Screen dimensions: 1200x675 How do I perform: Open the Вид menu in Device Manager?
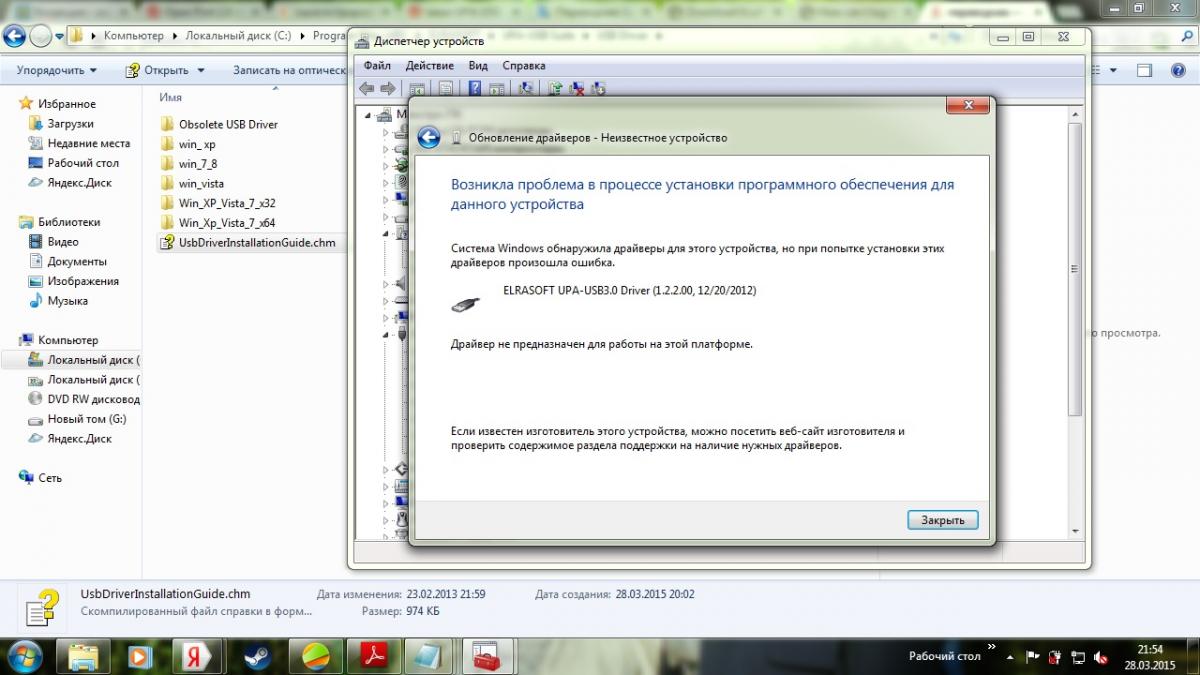coord(478,65)
